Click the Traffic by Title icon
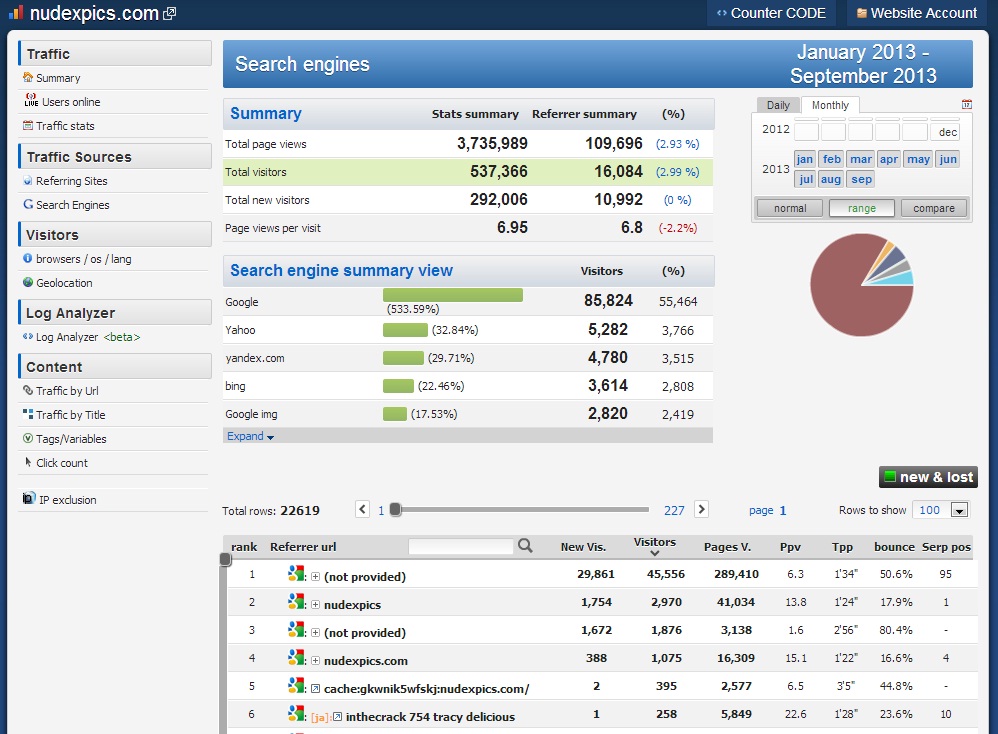 pos(28,414)
